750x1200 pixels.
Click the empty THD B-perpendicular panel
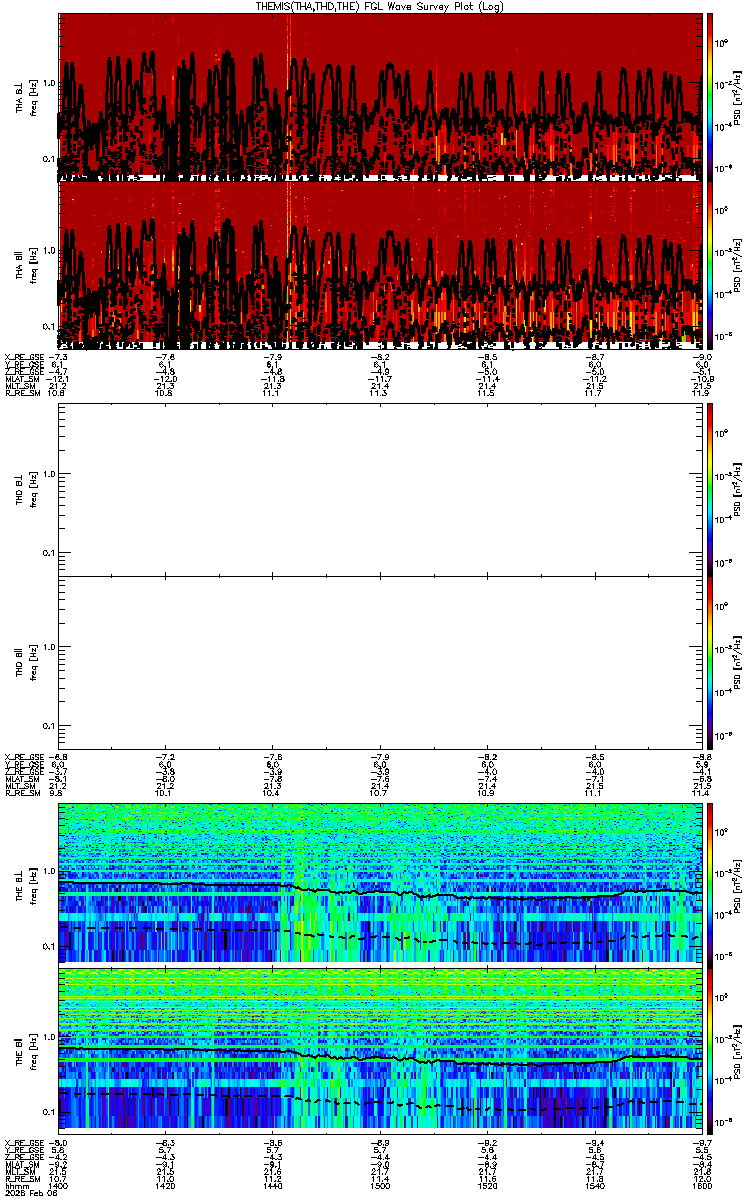379,488
